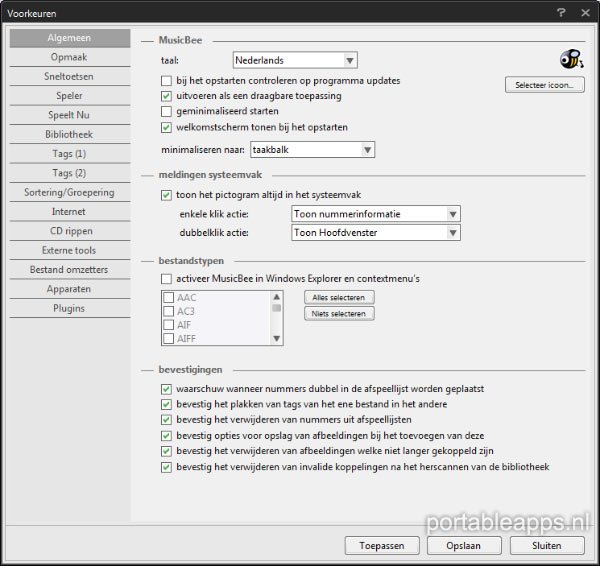Screen dimensions: 600x566
Task: Uncheck 'welkomstscherm tonen bij het opstarten'
Action: [x=167, y=127]
